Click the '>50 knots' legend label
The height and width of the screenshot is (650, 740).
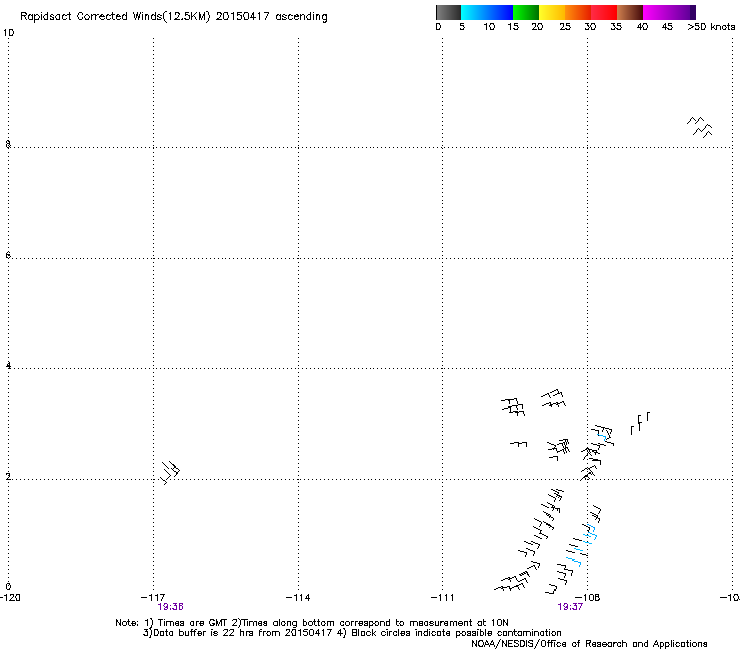pyautogui.click(x=711, y=27)
